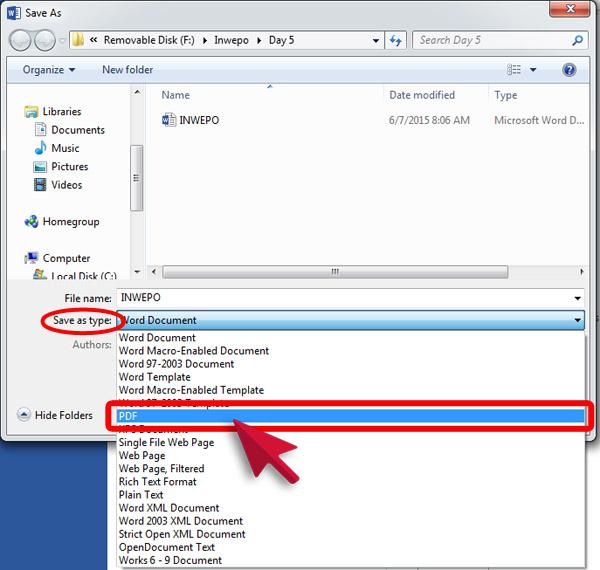
Task: Close the Save As dialog
Action: coord(569,8)
